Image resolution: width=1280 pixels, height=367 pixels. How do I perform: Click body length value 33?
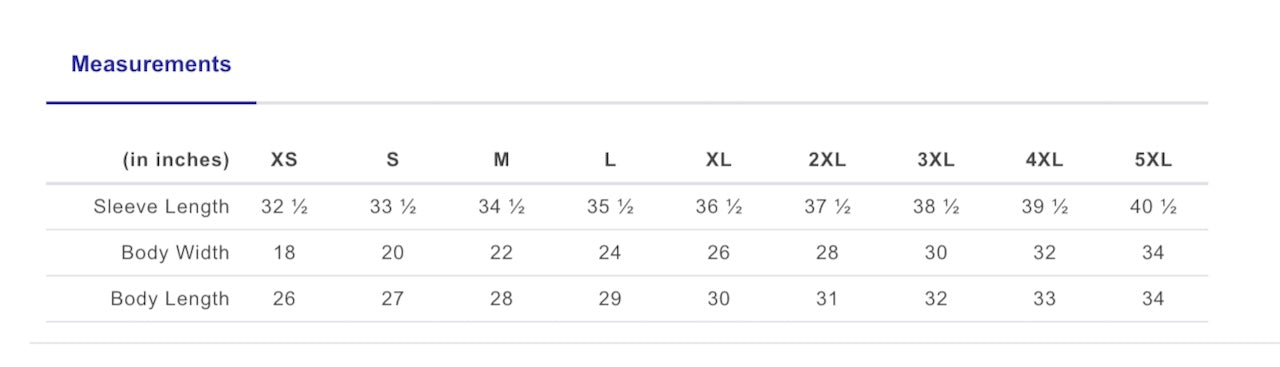pos(1044,299)
